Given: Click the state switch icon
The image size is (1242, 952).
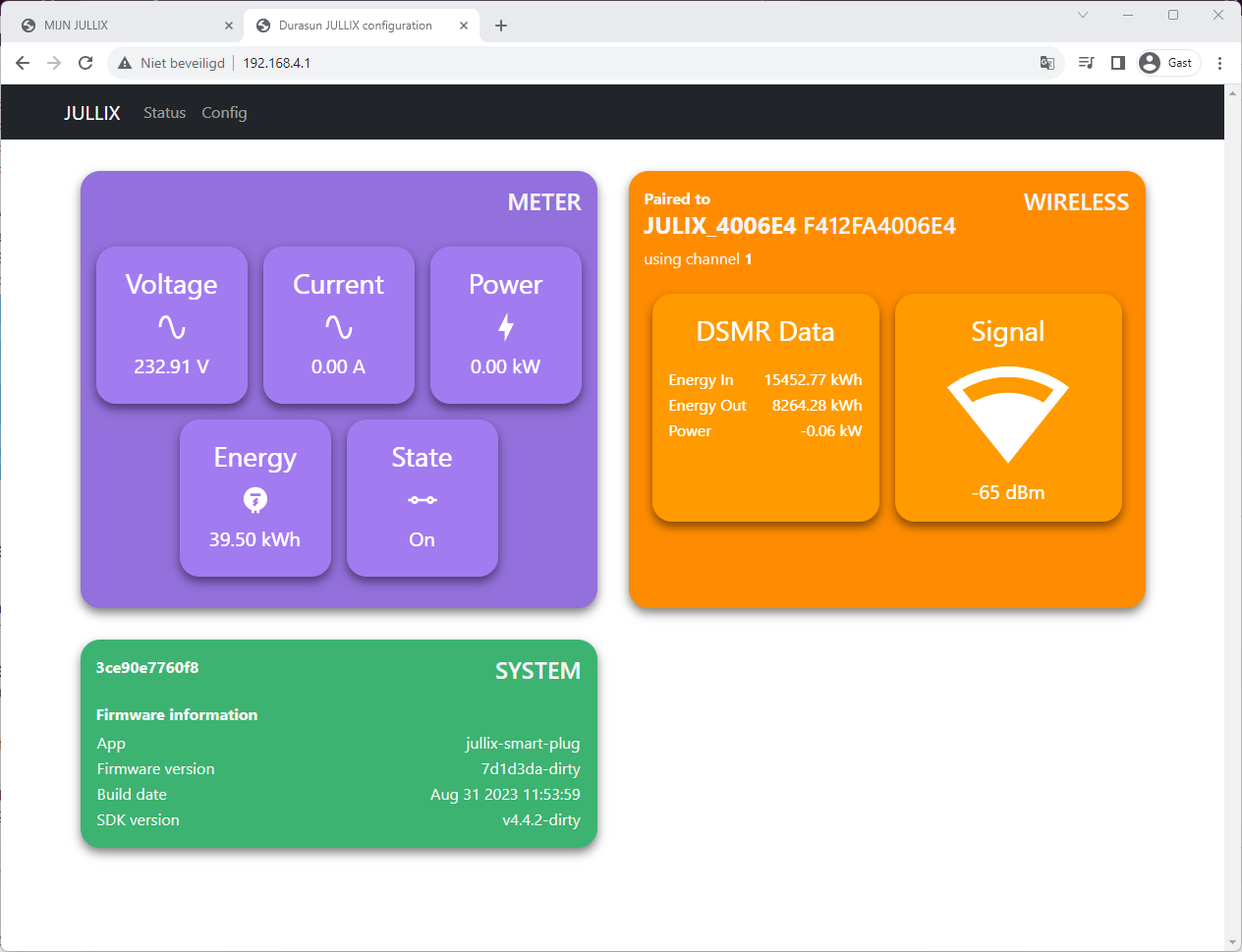Looking at the screenshot, I should [x=423, y=500].
